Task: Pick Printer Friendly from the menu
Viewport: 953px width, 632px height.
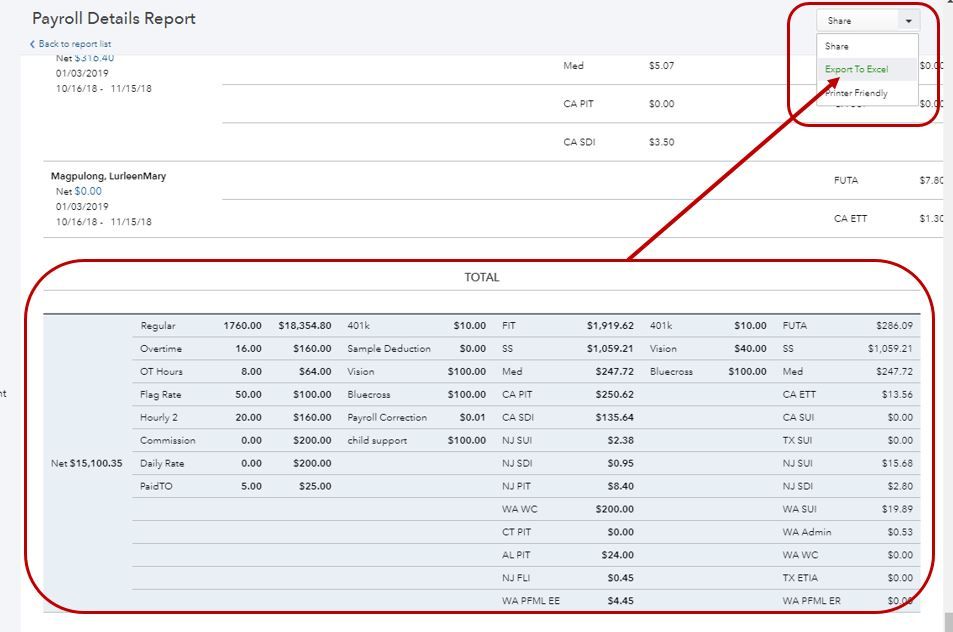Action: pyautogui.click(x=856, y=93)
